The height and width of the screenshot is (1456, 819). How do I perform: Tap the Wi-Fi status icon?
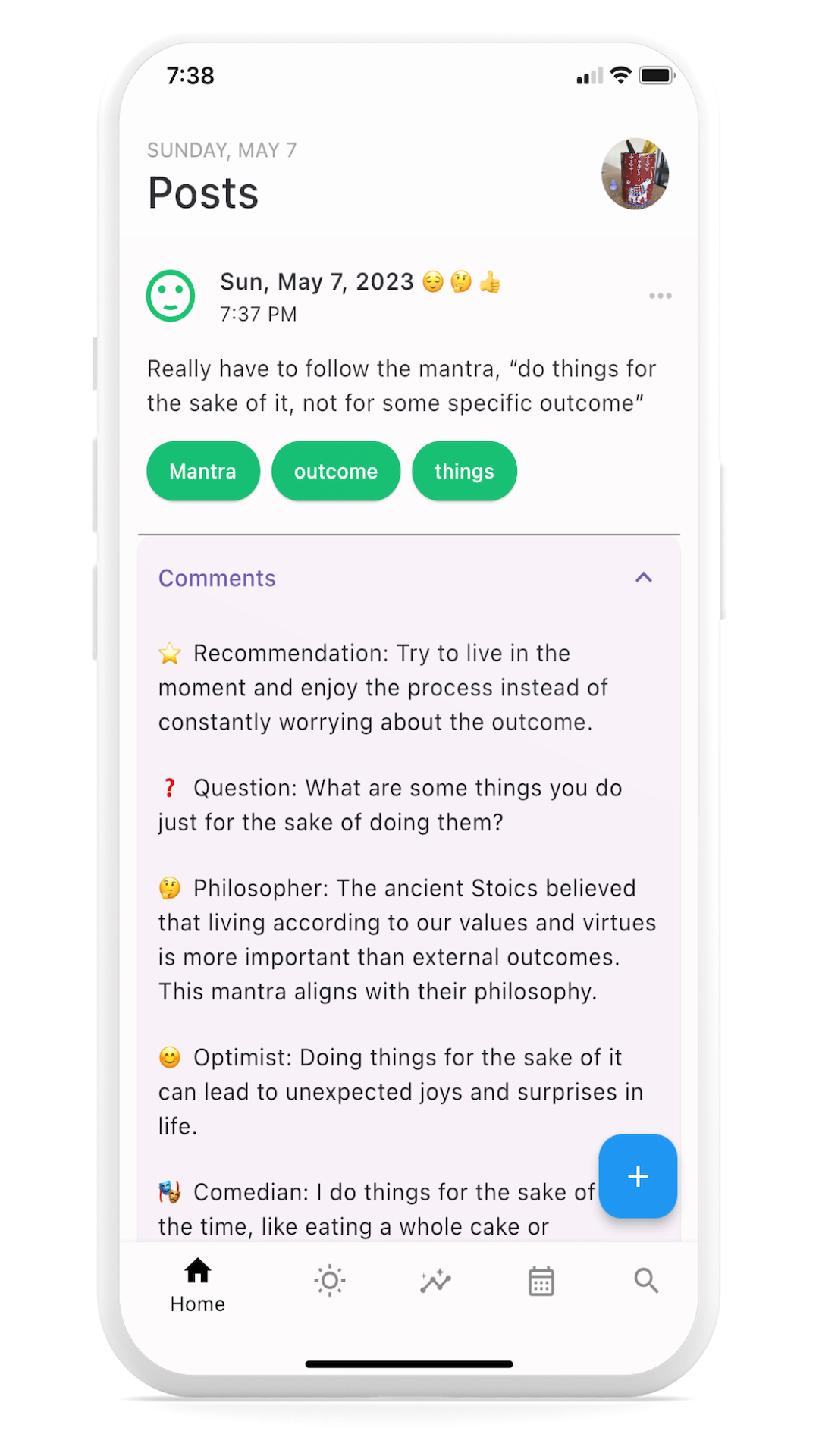coord(621,75)
